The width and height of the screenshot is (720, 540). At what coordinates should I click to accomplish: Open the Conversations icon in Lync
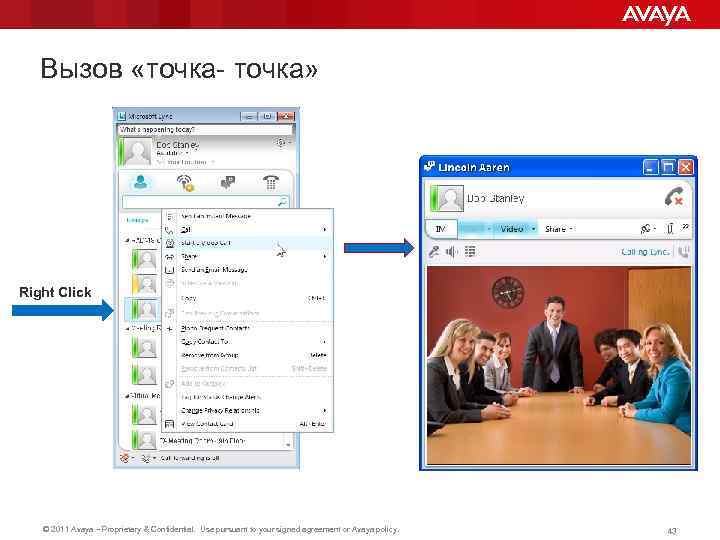(x=228, y=183)
